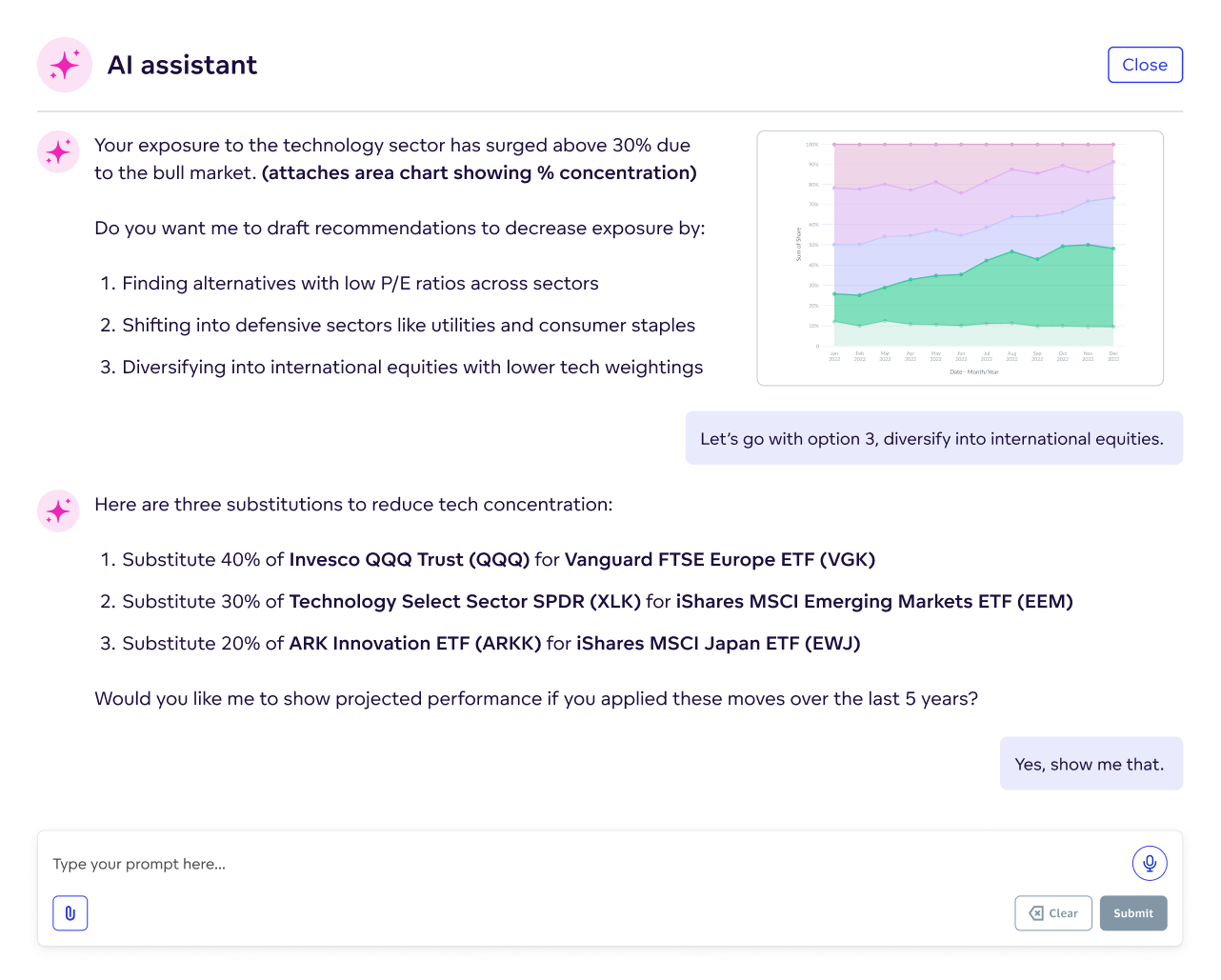The height and width of the screenshot is (980, 1221).
Task: Submit the current prompt
Action: click(x=1133, y=912)
